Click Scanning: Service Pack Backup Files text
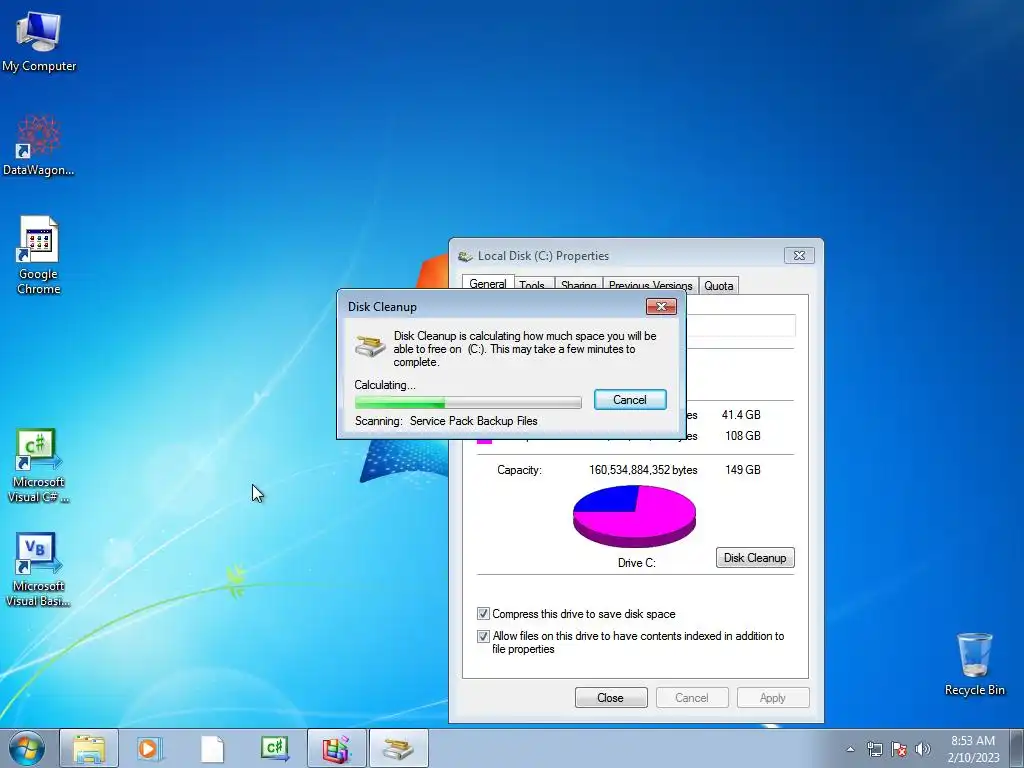1024x768 pixels. [446, 421]
